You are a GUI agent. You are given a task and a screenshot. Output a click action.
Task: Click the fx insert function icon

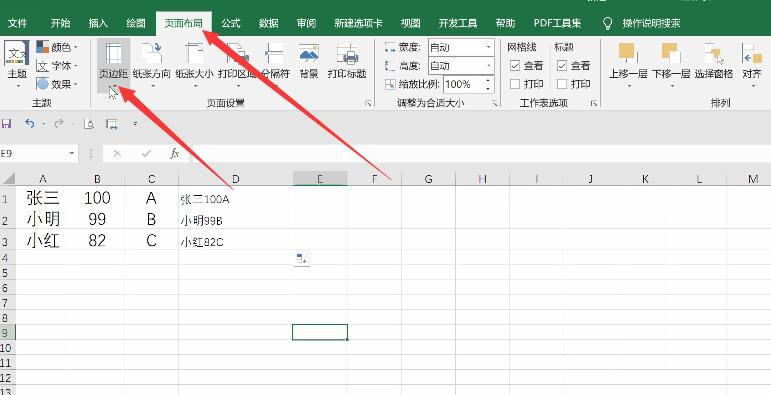point(175,154)
